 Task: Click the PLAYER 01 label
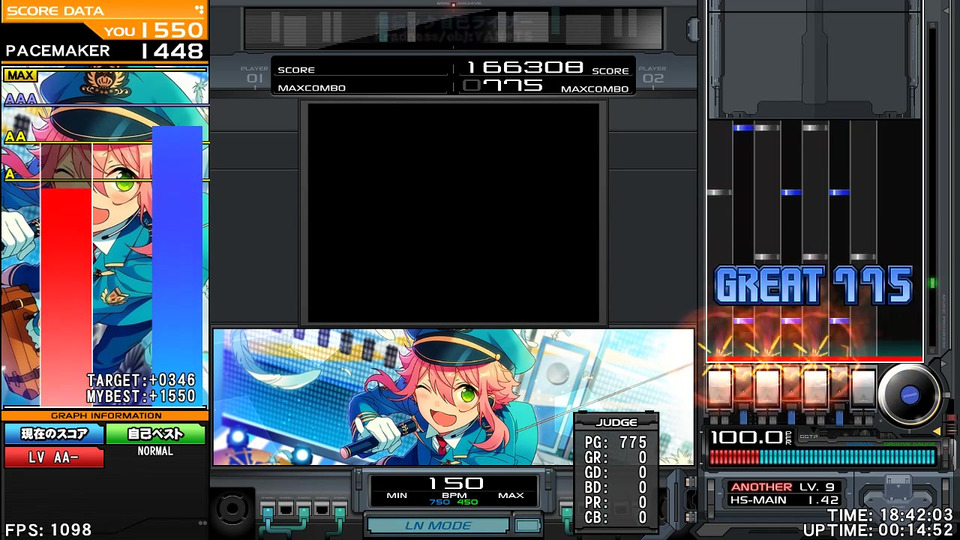pos(255,75)
